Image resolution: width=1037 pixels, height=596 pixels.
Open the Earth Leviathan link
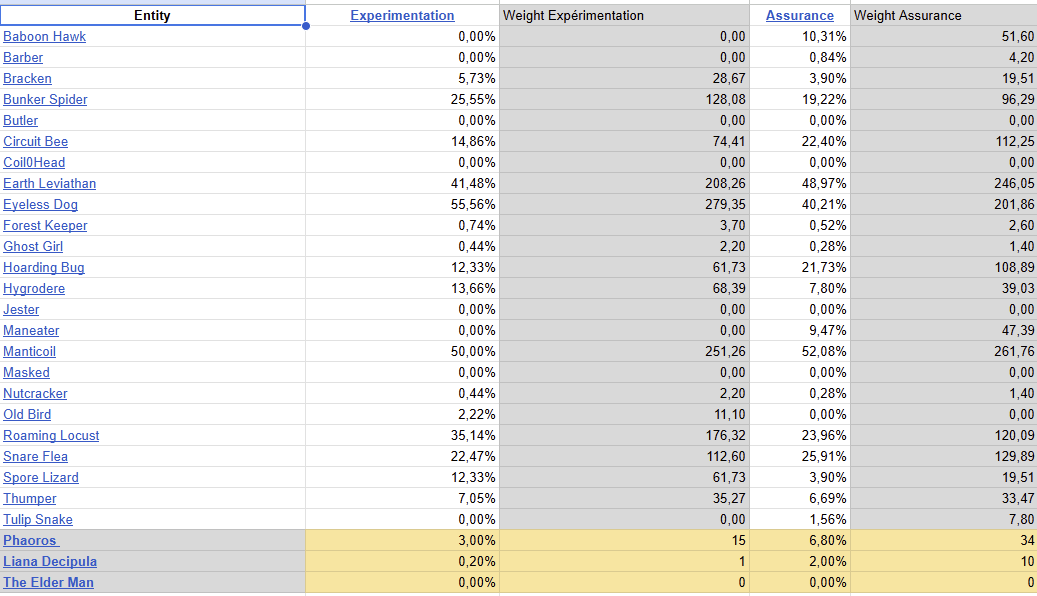pyautogui.click(x=50, y=183)
